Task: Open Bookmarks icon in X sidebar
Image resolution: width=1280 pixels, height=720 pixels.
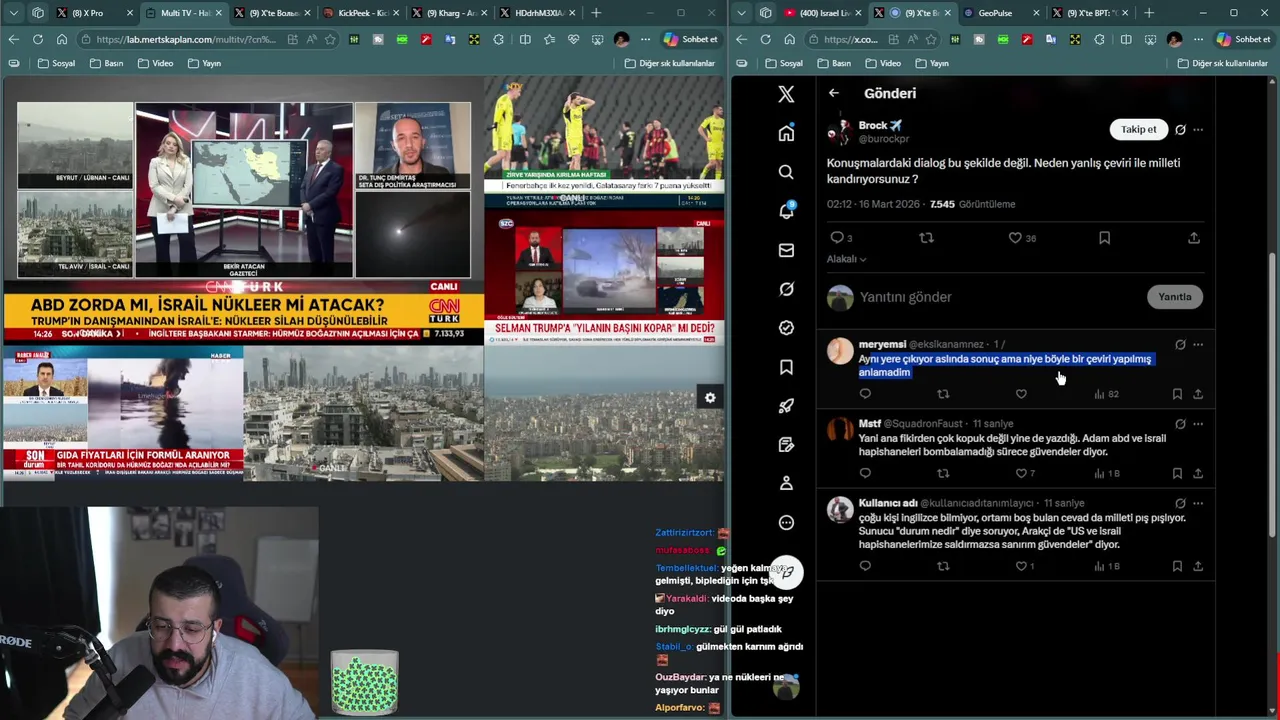Action: (x=786, y=367)
